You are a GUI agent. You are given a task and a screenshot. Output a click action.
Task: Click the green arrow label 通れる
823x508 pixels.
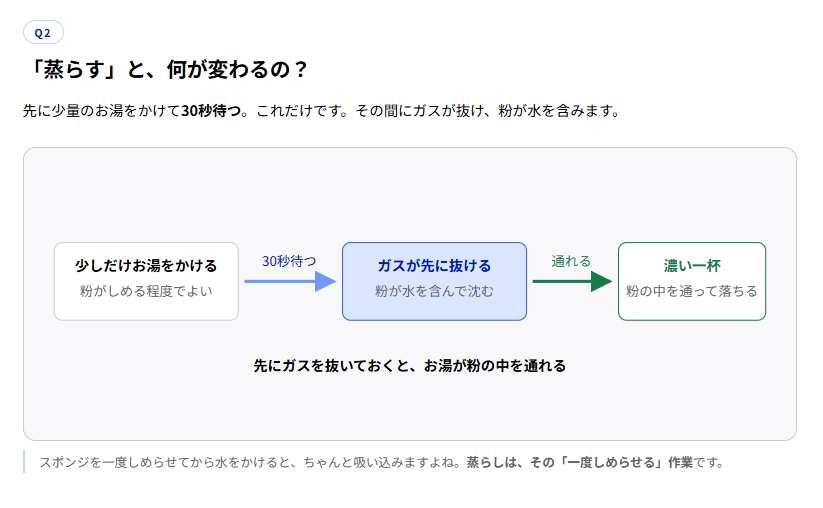571,261
